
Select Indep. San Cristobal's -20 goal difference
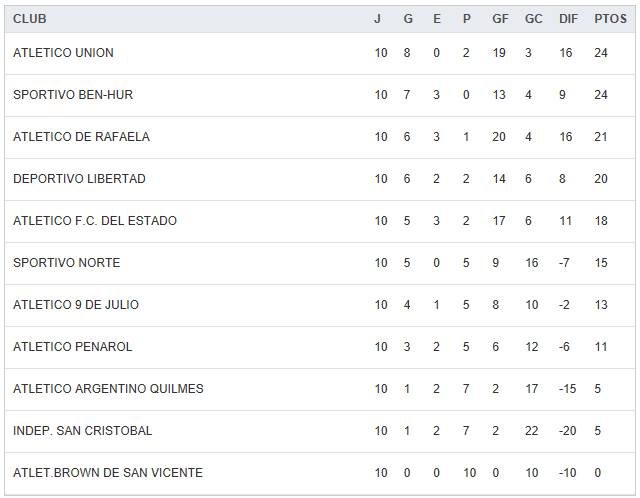[x=568, y=431]
